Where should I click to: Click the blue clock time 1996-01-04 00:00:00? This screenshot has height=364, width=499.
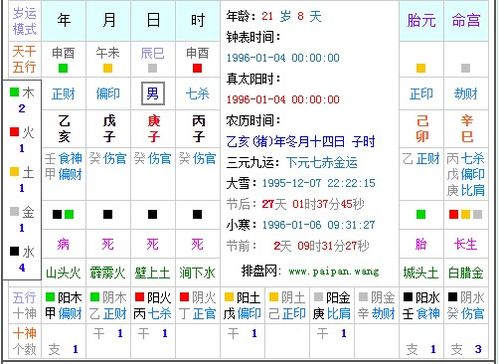click(x=283, y=58)
